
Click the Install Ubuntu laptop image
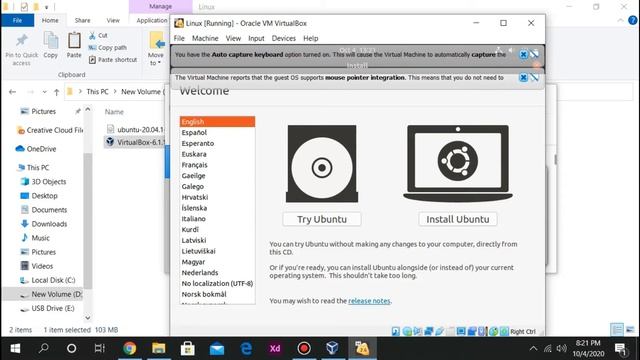[x=458, y=164]
